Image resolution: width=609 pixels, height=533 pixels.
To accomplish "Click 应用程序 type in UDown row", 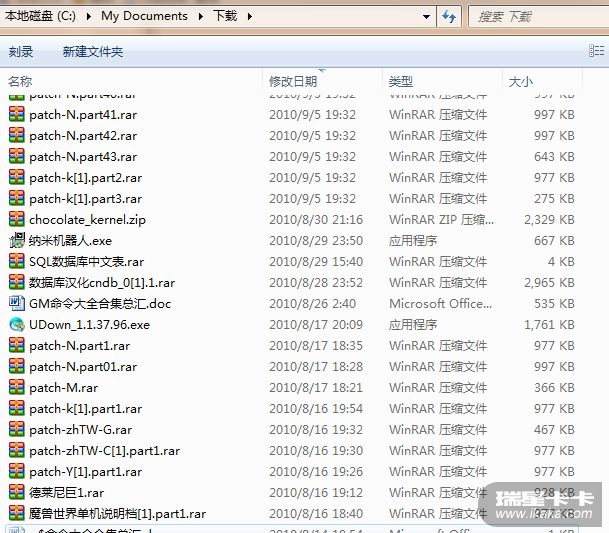I will pos(413,325).
